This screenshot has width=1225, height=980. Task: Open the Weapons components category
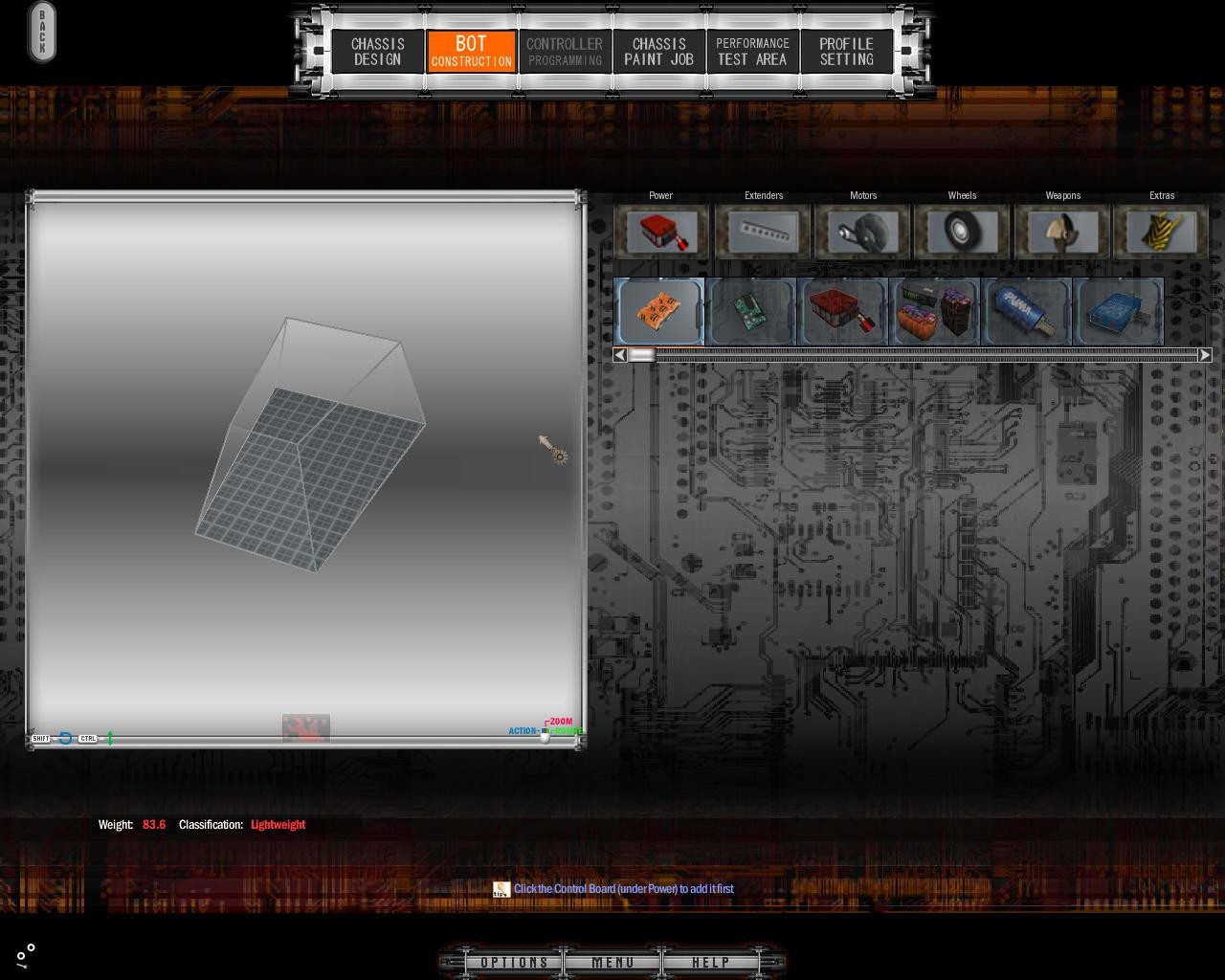(1062, 231)
